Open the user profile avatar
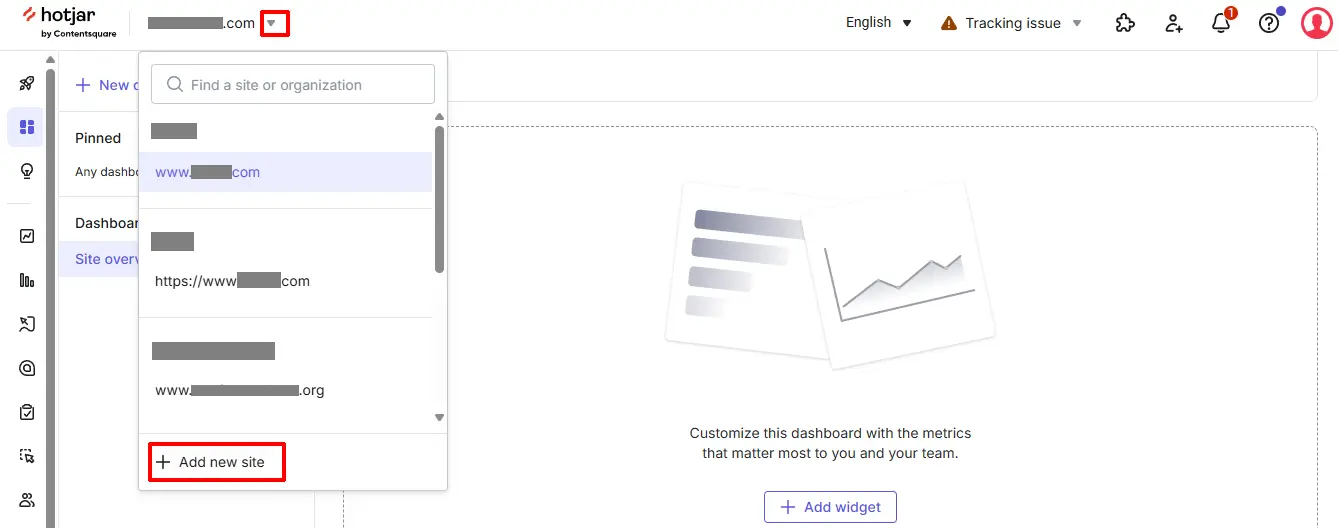The width and height of the screenshot is (1338, 528). 1316,23
